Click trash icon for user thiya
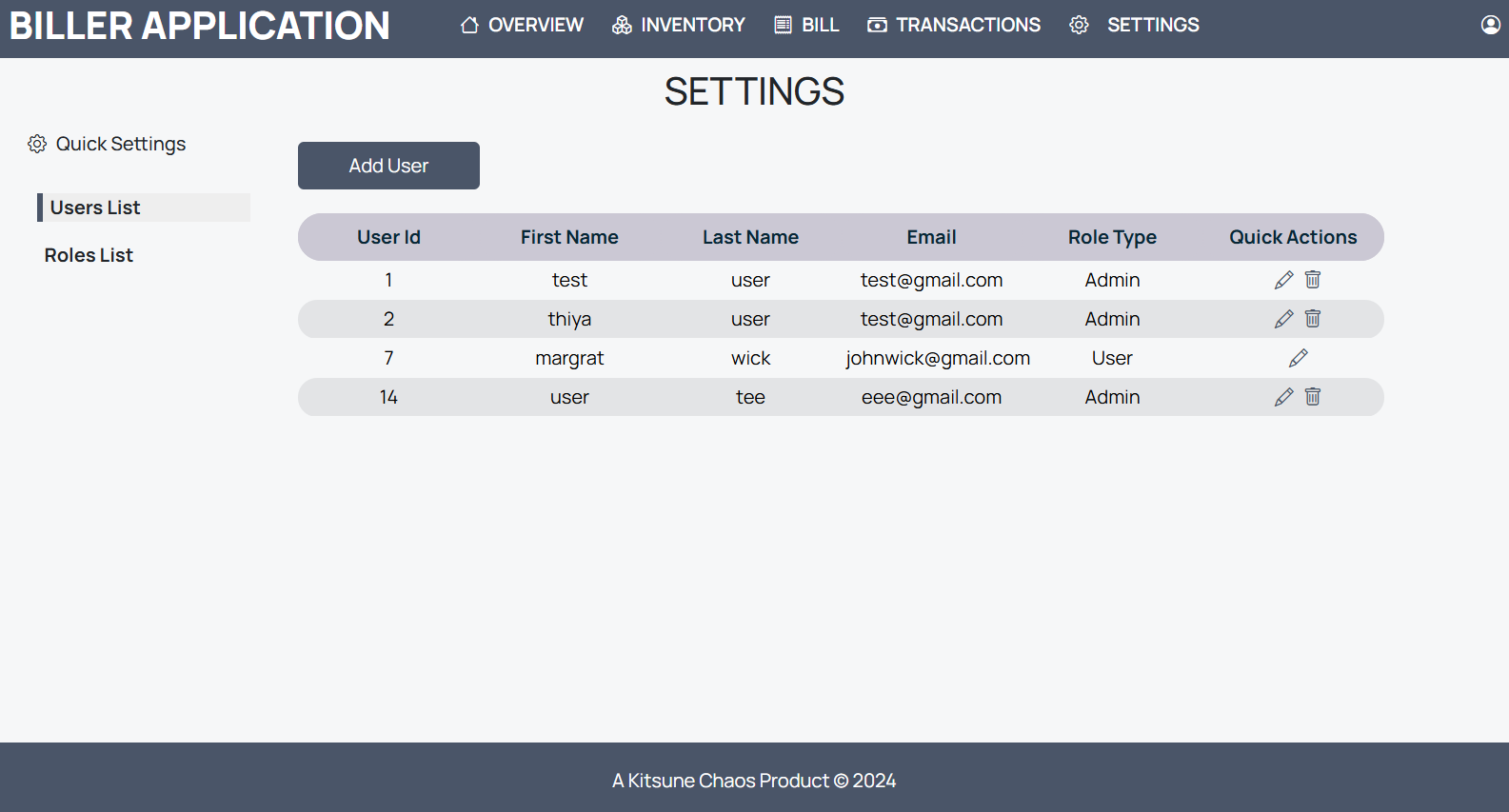The width and height of the screenshot is (1509, 812). pyautogui.click(x=1313, y=319)
